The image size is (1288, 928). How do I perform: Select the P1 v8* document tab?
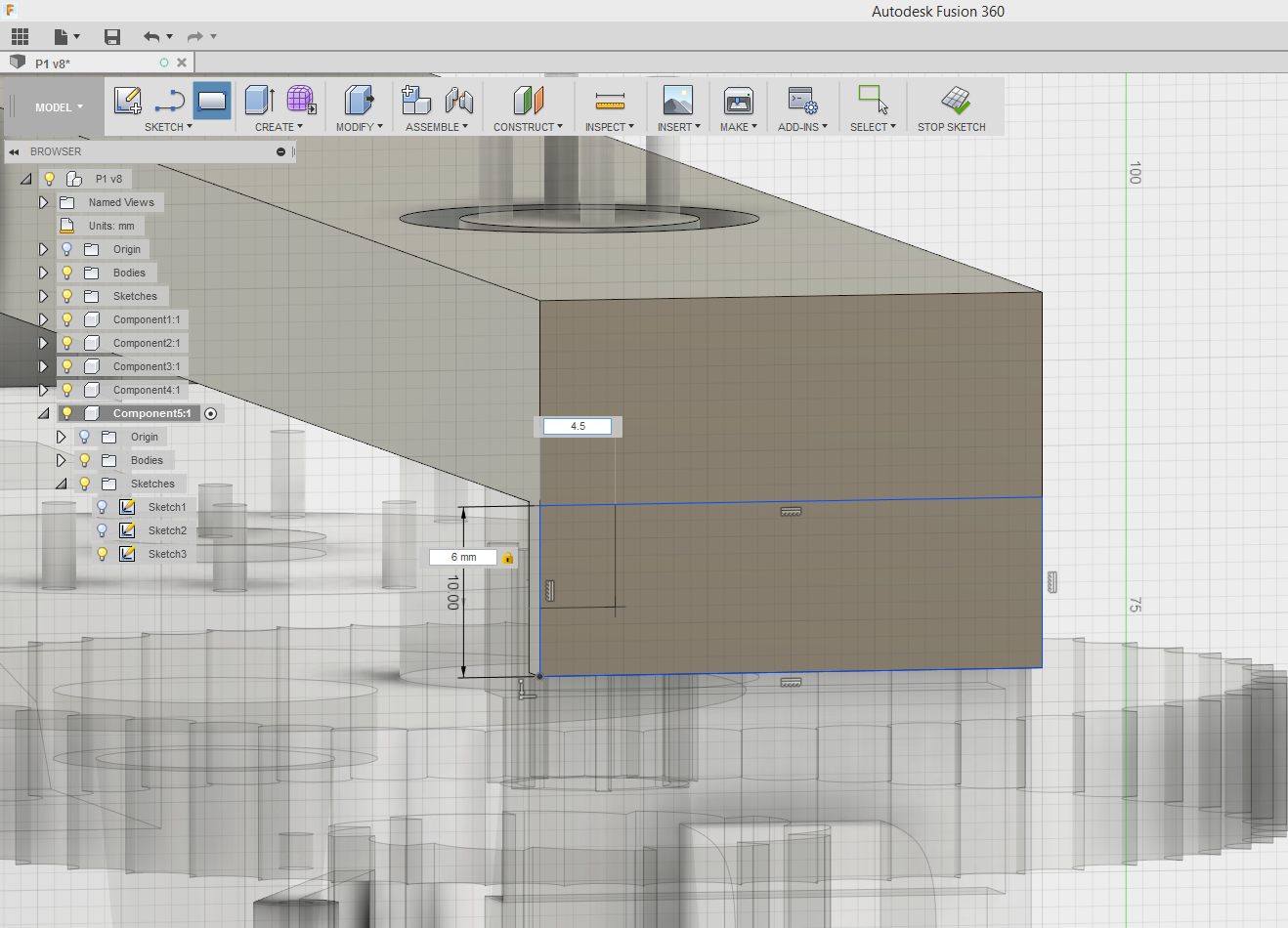(98, 63)
